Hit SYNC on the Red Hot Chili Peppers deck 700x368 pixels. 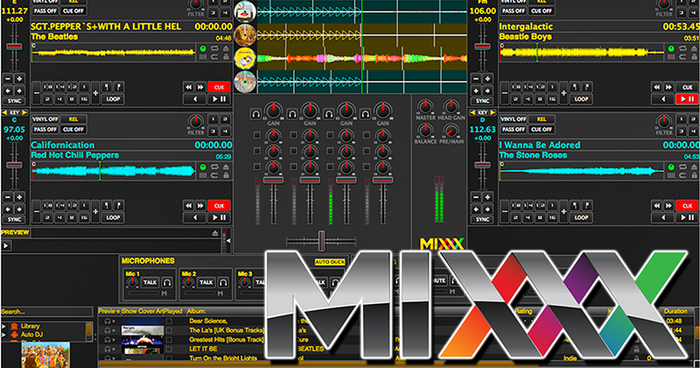point(14,219)
